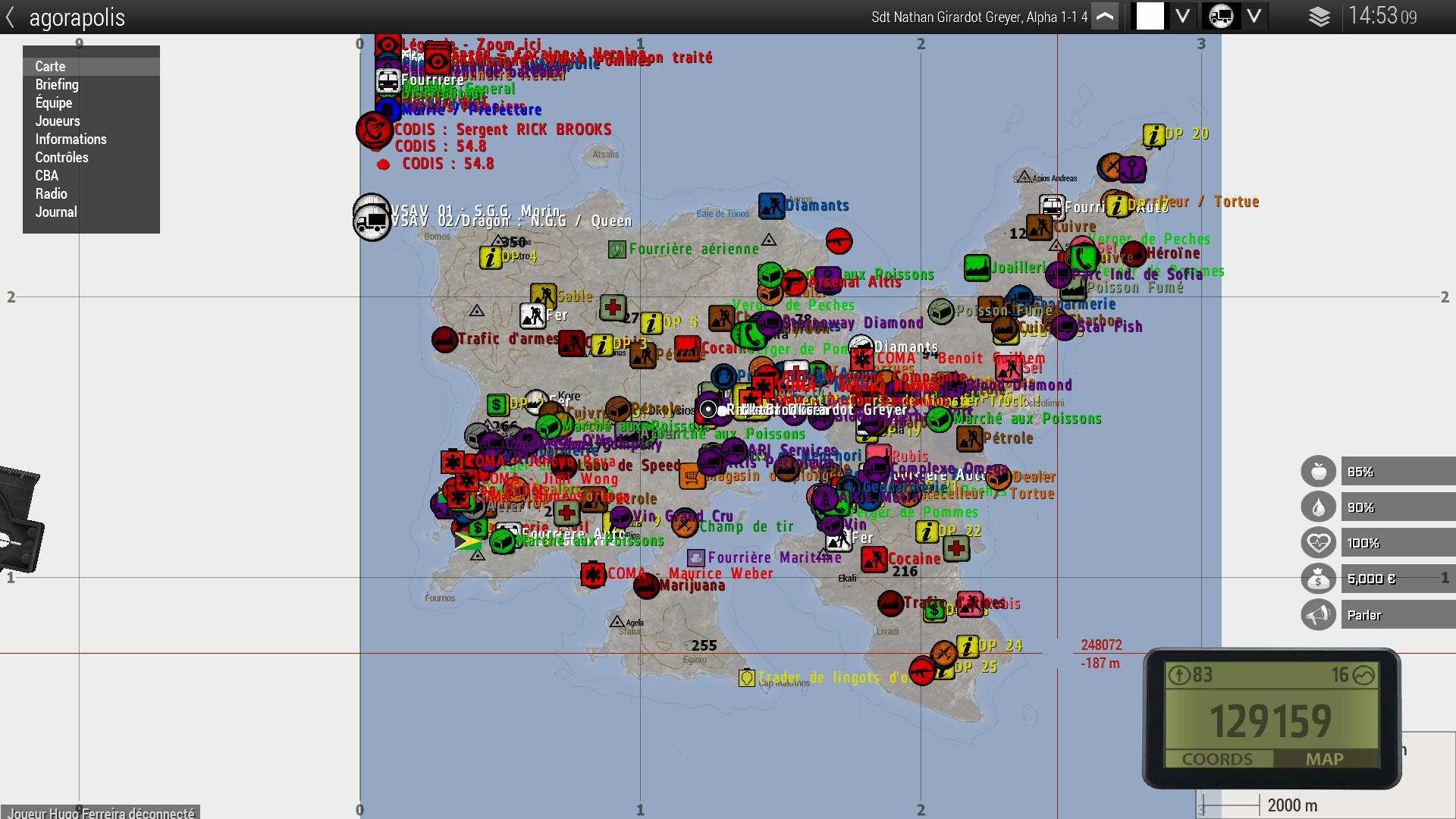The height and width of the screenshot is (819, 1456).
Task: Click the GPS grid reading 129159
Action: (1270, 720)
